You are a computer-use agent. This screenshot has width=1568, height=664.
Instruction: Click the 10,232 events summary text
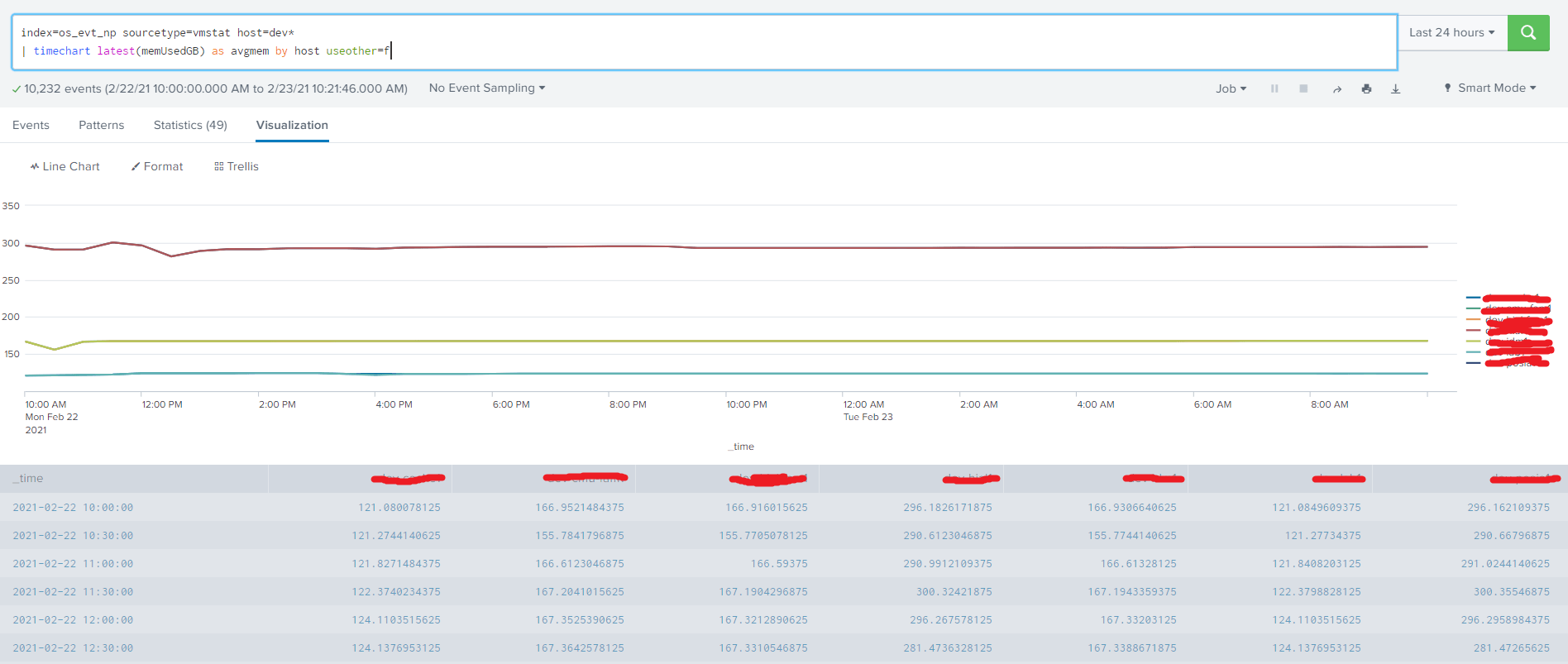216,88
